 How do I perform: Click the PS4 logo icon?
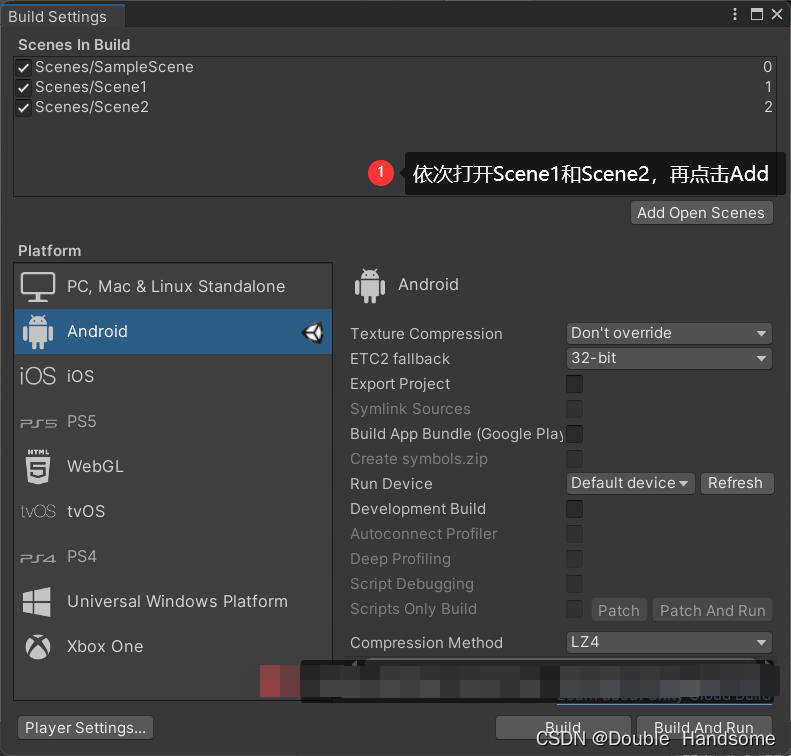(x=38, y=558)
